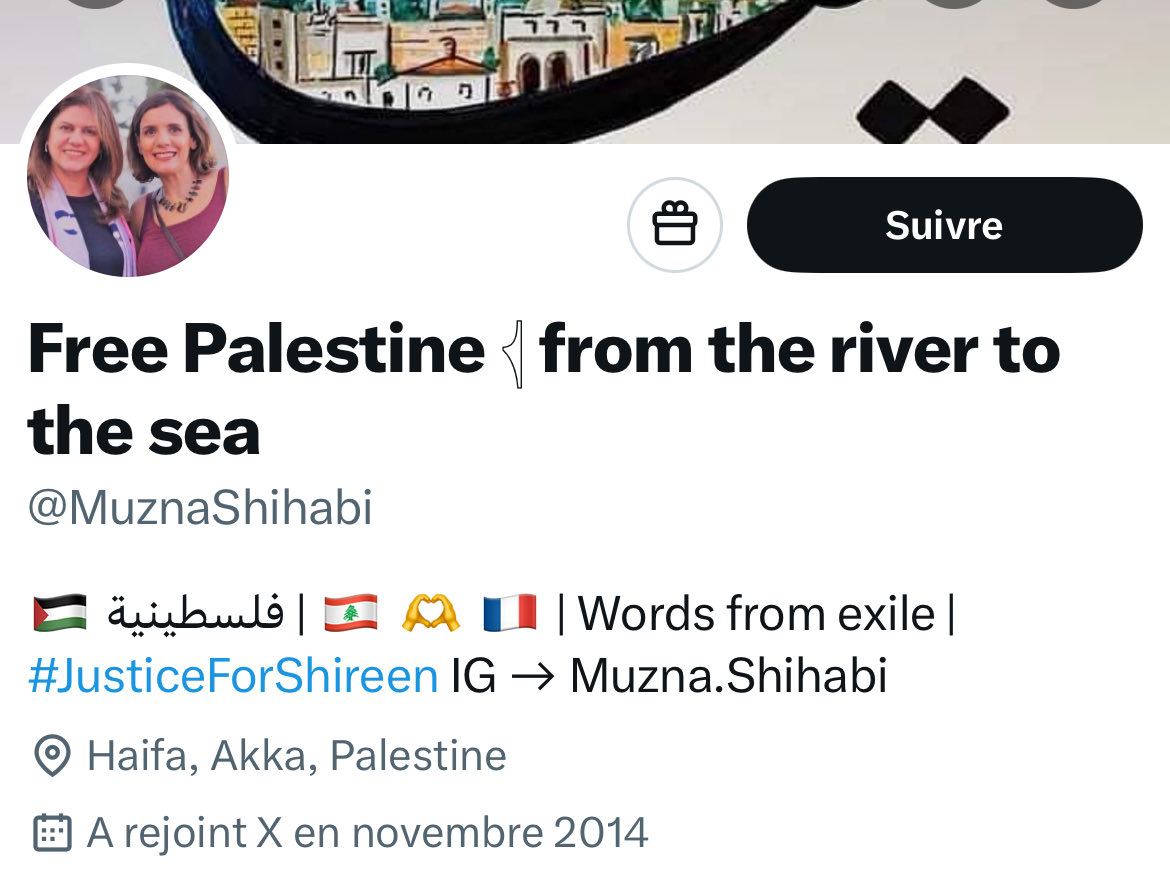The image size is (1170, 896).
Task: Select the @MuznaShihabi handle
Action: tap(200, 508)
